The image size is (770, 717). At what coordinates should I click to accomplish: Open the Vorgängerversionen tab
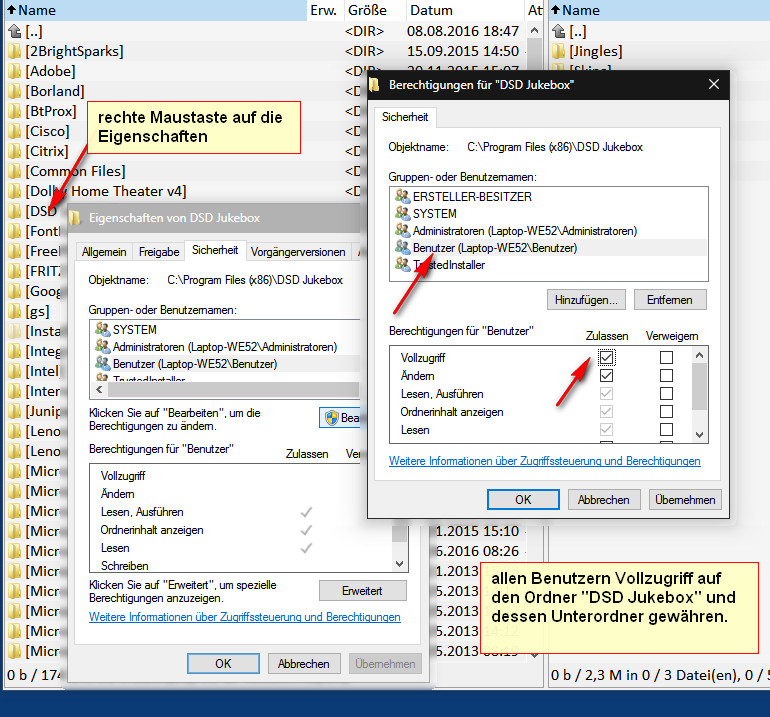coord(298,252)
